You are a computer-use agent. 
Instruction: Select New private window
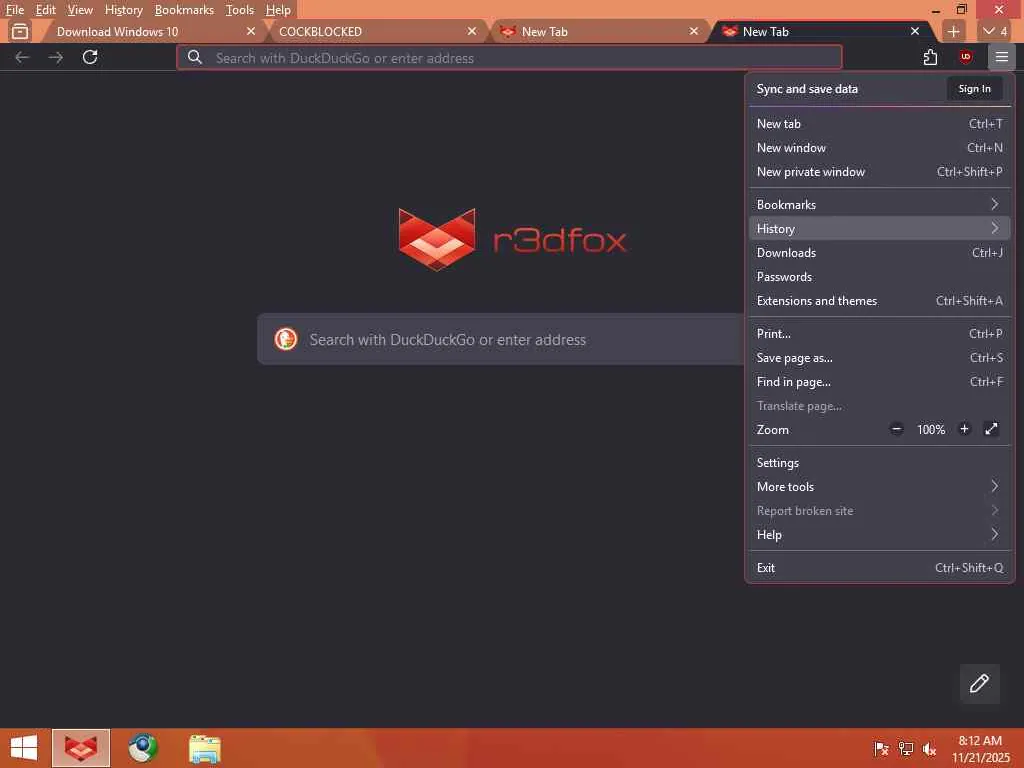tap(880, 172)
